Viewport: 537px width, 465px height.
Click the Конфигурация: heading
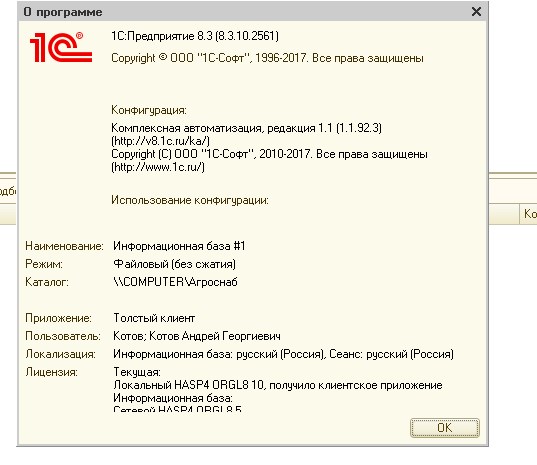click(x=149, y=110)
